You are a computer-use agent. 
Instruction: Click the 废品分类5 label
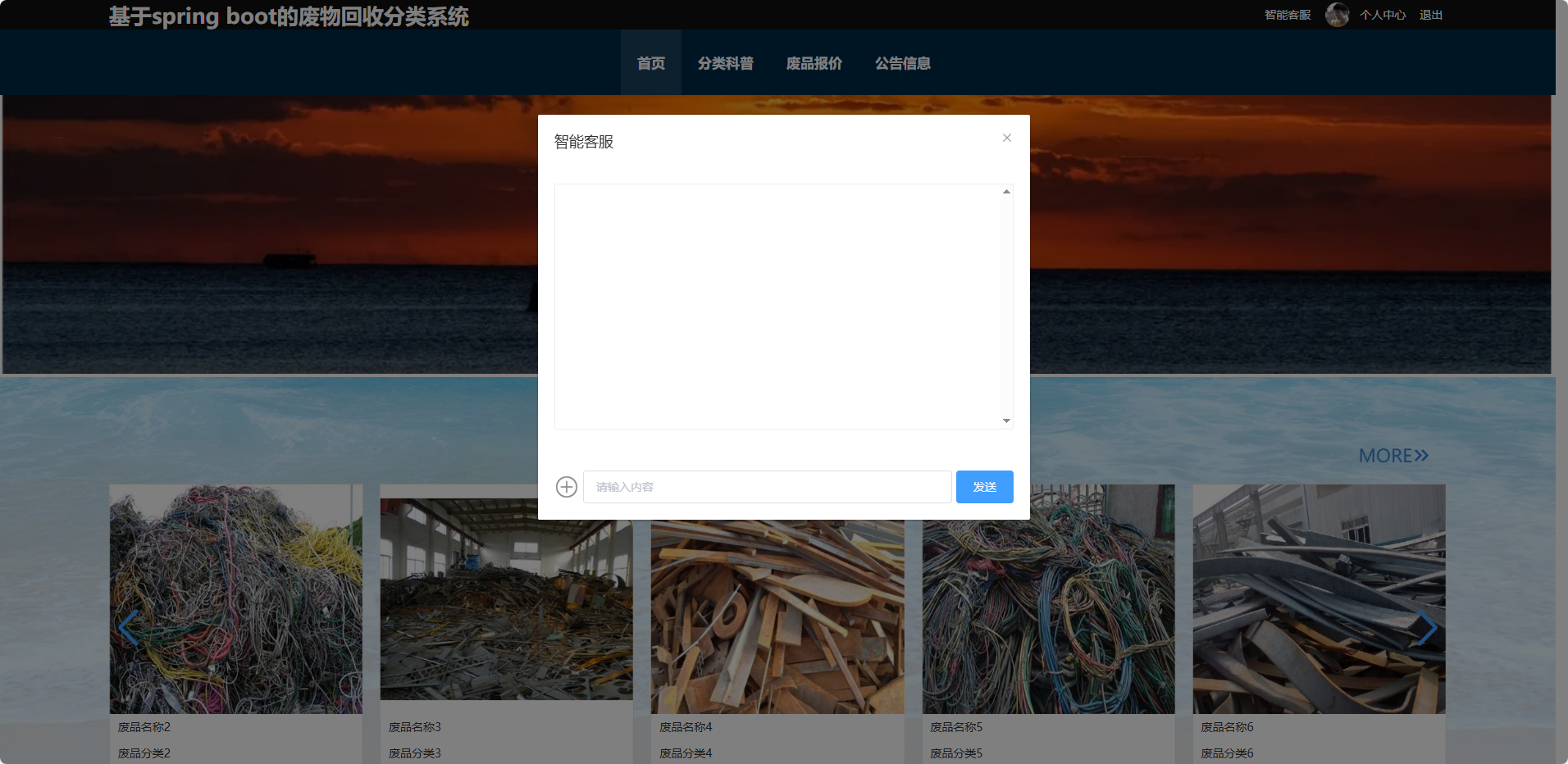(x=956, y=753)
